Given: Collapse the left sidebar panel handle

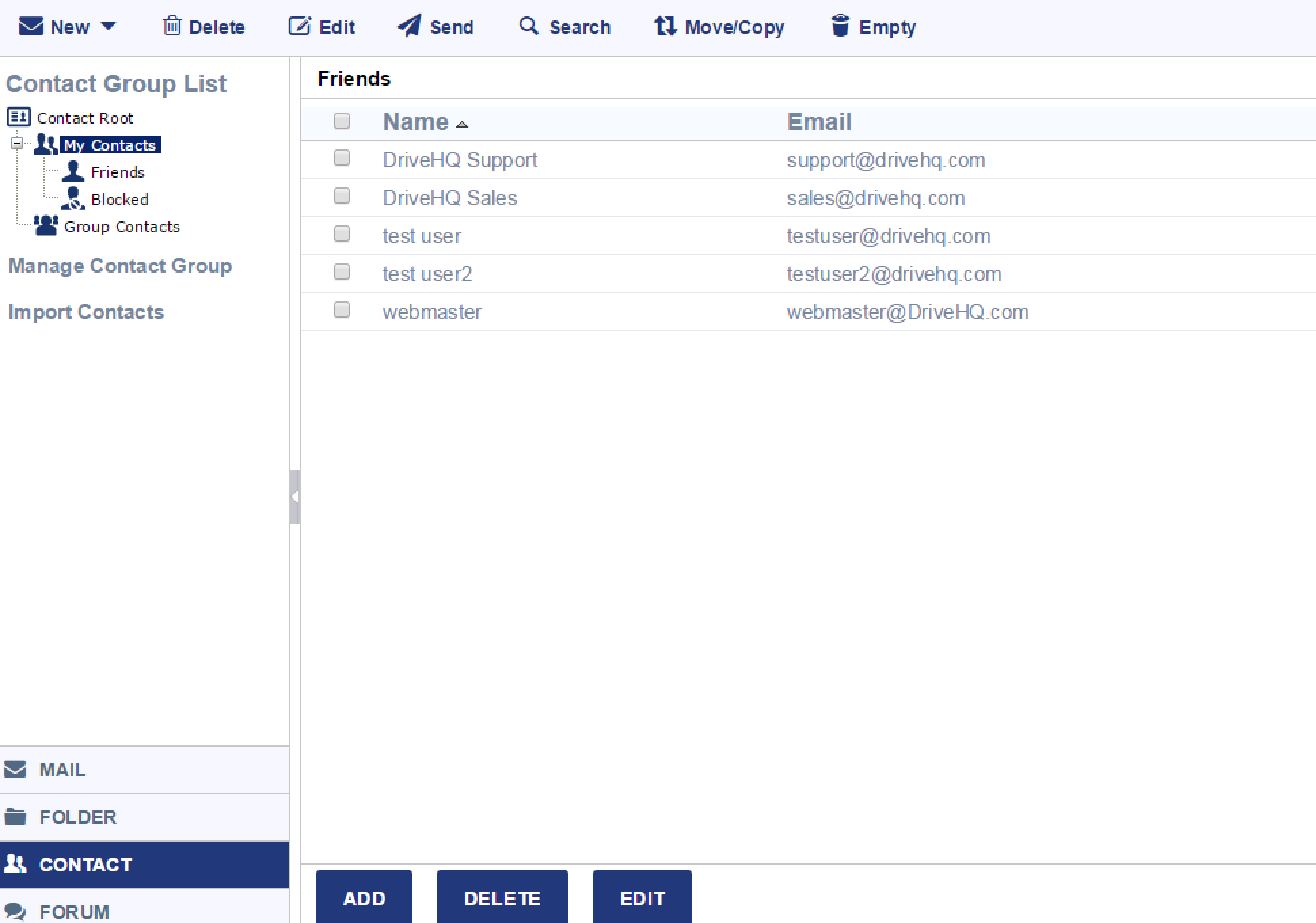Looking at the screenshot, I should coord(294,496).
